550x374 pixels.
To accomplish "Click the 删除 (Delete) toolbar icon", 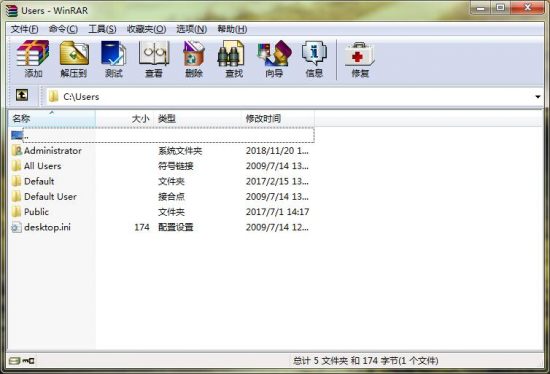I will [x=194, y=53].
